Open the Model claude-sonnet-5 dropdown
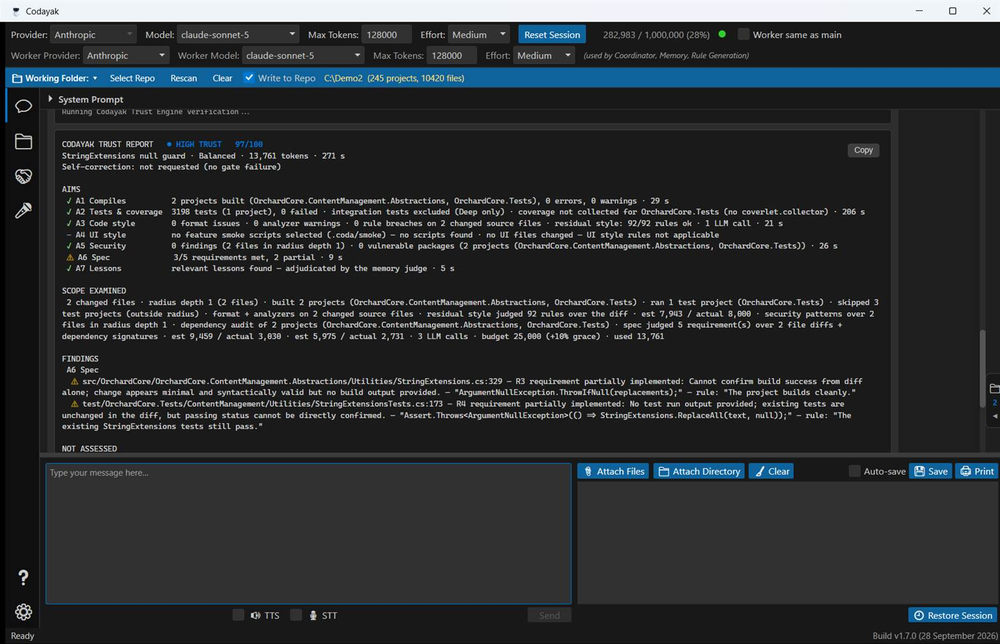This screenshot has height=644, width=1000. [238, 34]
